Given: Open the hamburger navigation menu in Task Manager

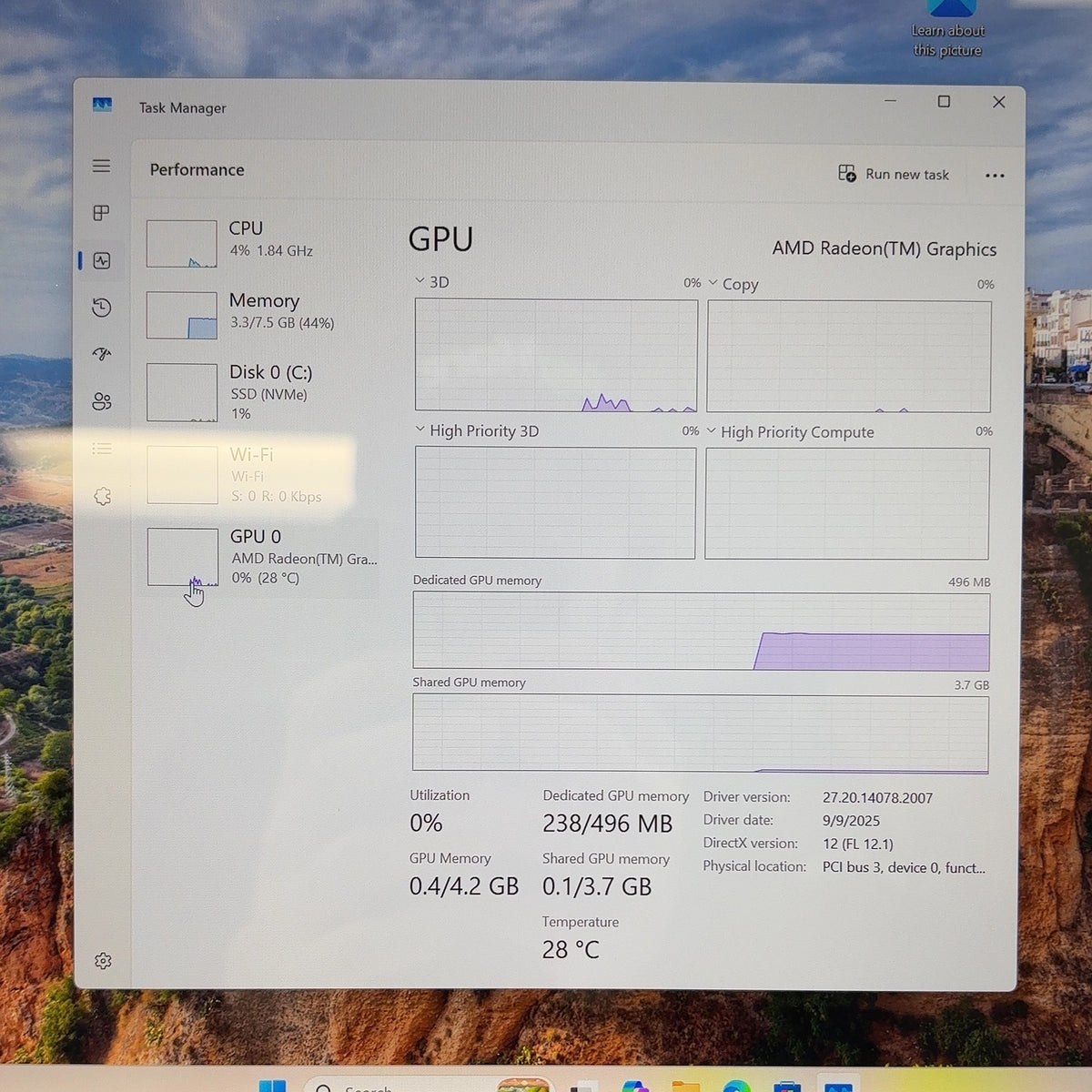Looking at the screenshot, I should pos(101,166).
